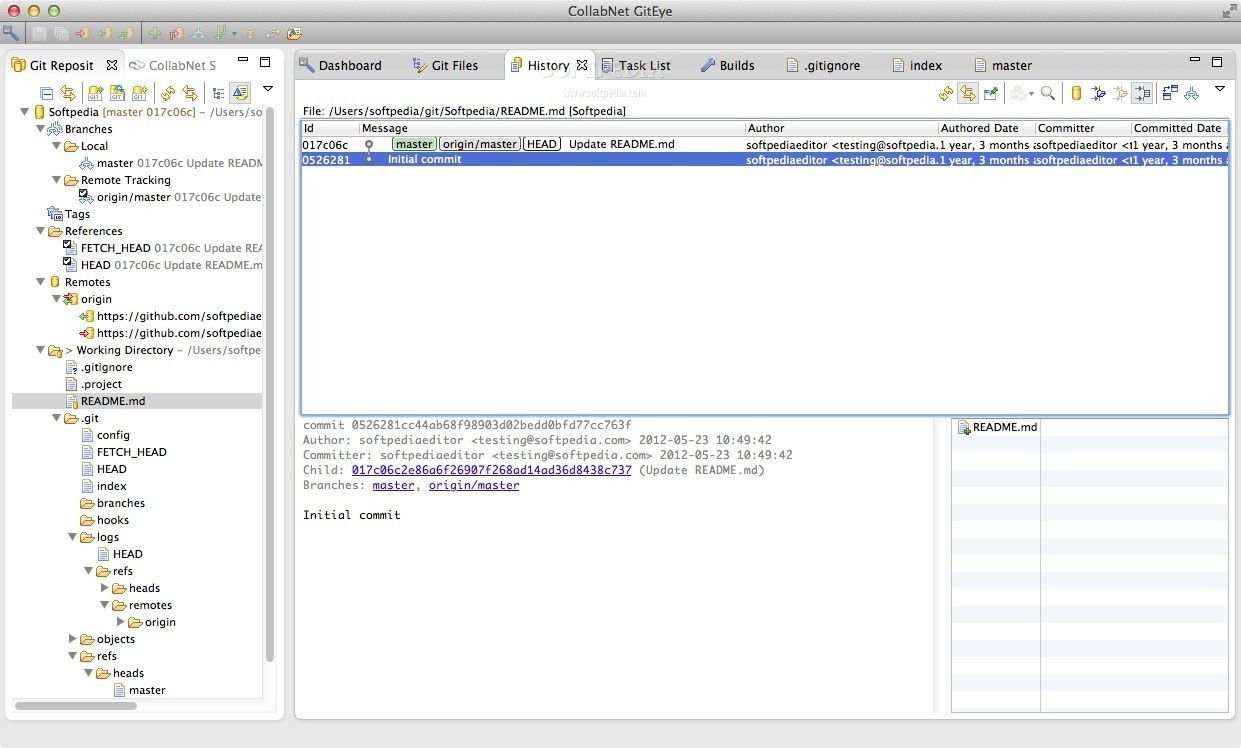Toggle the highlighted rightmost Git Repositories toolbar button
Viewport: 1241px width, 748px height.
pyautogui.click(x=240, y=93)
